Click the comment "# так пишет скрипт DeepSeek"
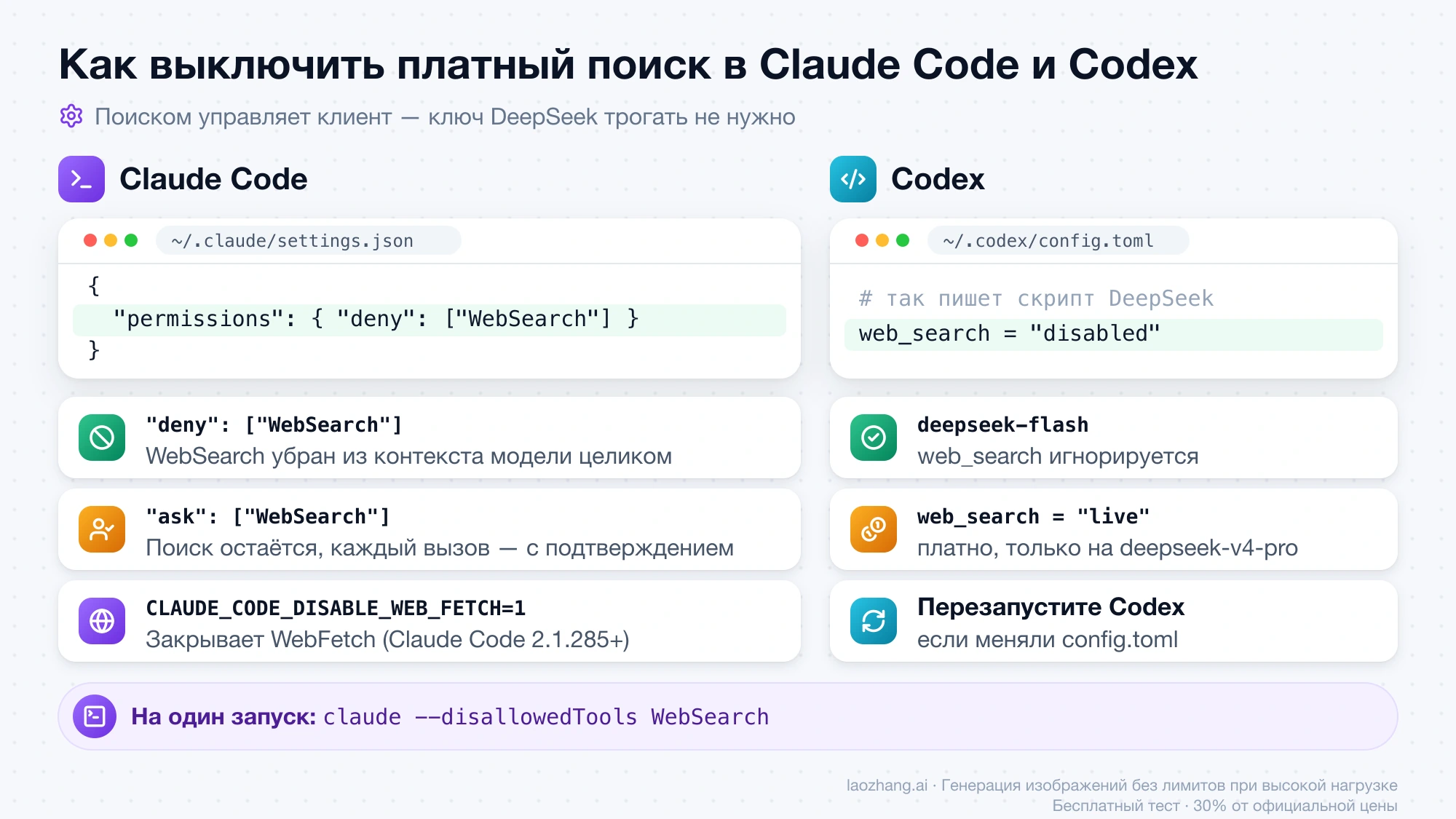The image size is (1456, 819). (x=1036, y=298)
